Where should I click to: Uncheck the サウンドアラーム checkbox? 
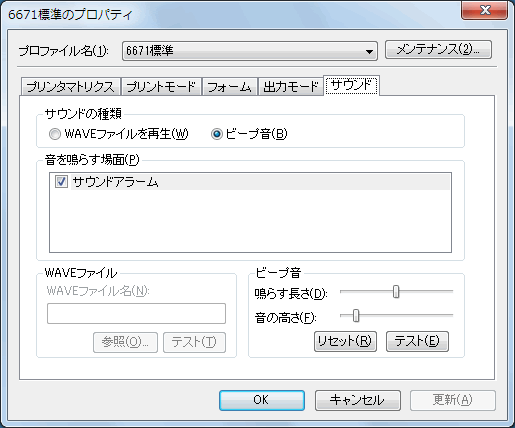click(61, 182)
